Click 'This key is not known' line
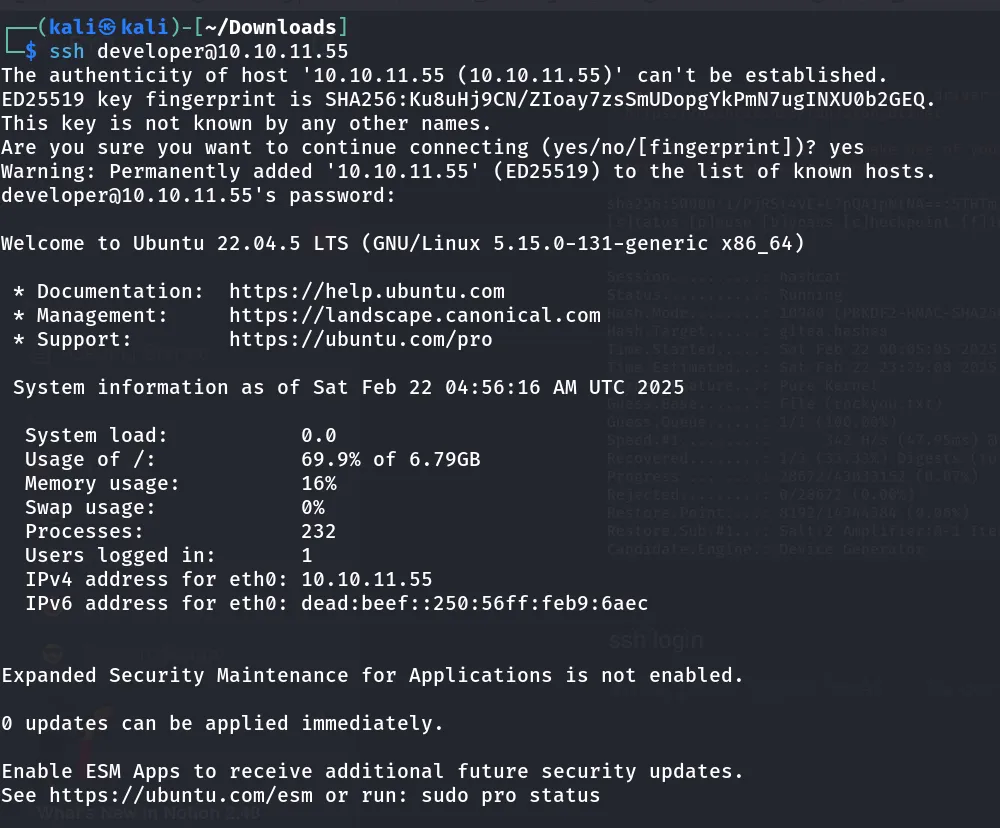Viewport: 1000px width, 828px height. point(246,123)
